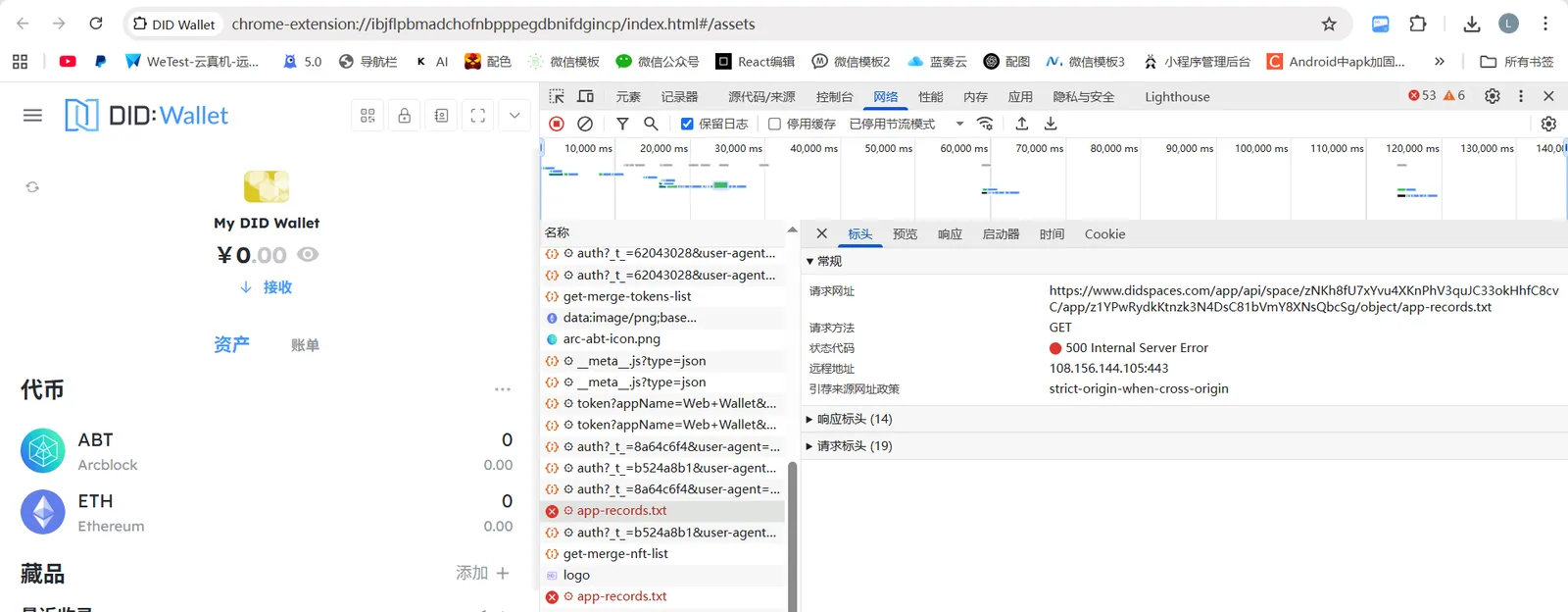Select the ETH Ethereum token icon
The height and width of the screenshot is (612, 1568).
pyautogui.click(x=43, y=512)
